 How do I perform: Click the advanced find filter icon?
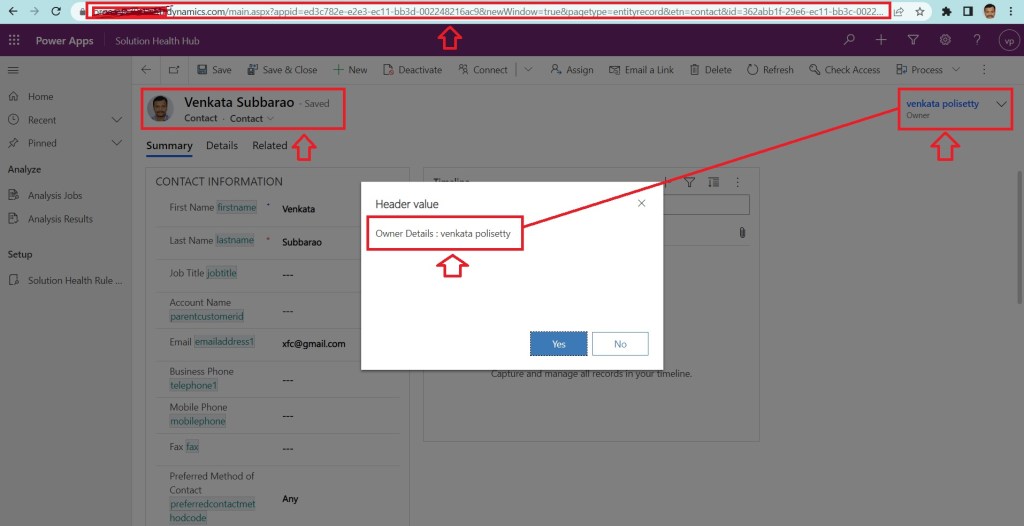coord(913,40)
